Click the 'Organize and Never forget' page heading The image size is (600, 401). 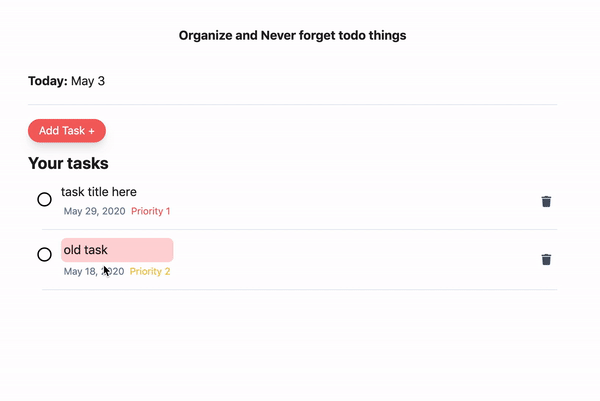[x=292, y=35]
